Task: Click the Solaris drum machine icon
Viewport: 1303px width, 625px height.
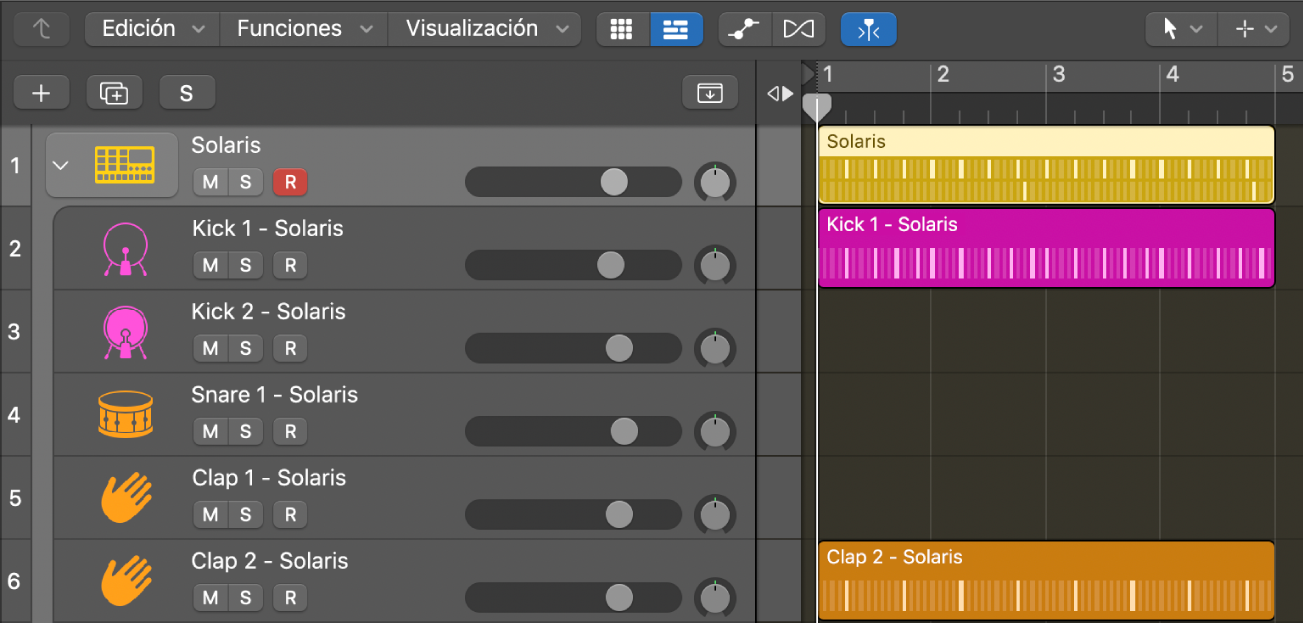Action: [x=122, y=164]
